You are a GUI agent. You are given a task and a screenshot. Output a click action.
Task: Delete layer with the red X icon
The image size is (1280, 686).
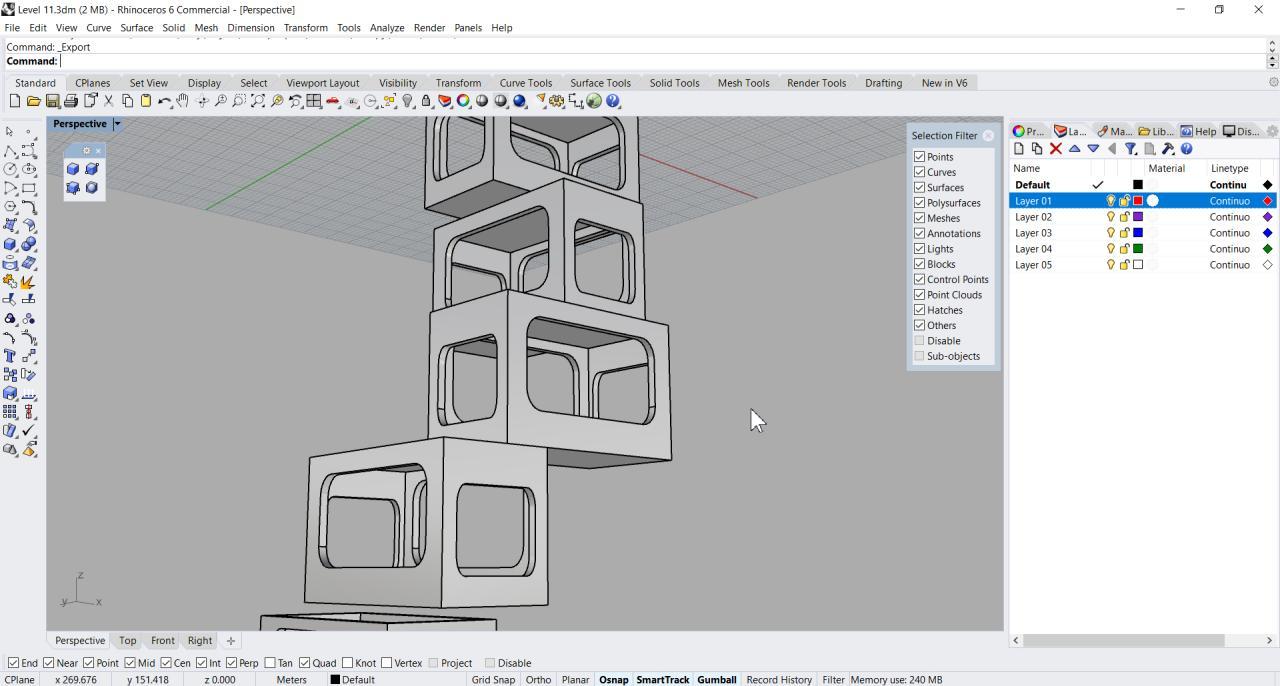(1055, 149)
